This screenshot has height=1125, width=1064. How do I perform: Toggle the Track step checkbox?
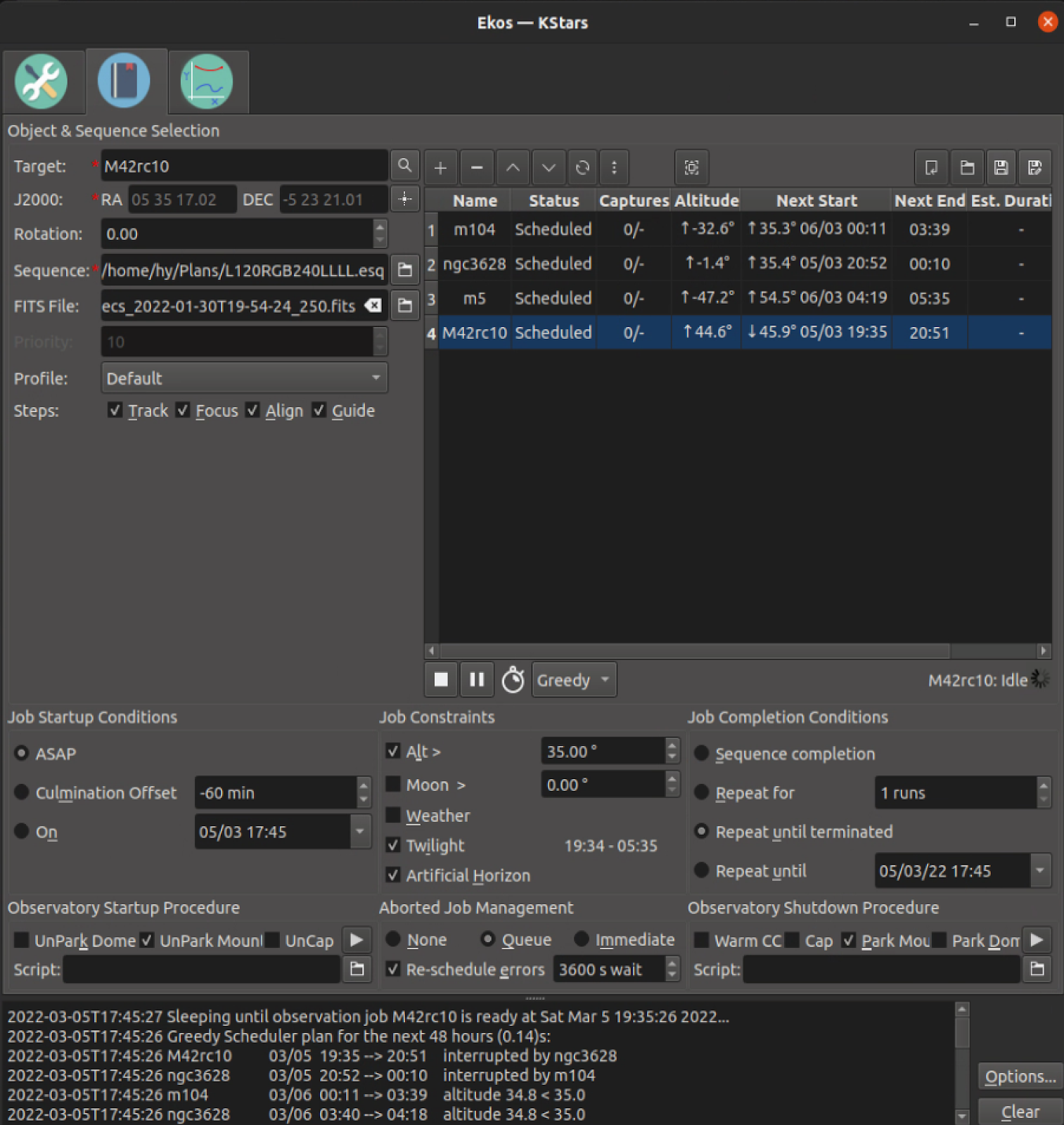[115, 410]
